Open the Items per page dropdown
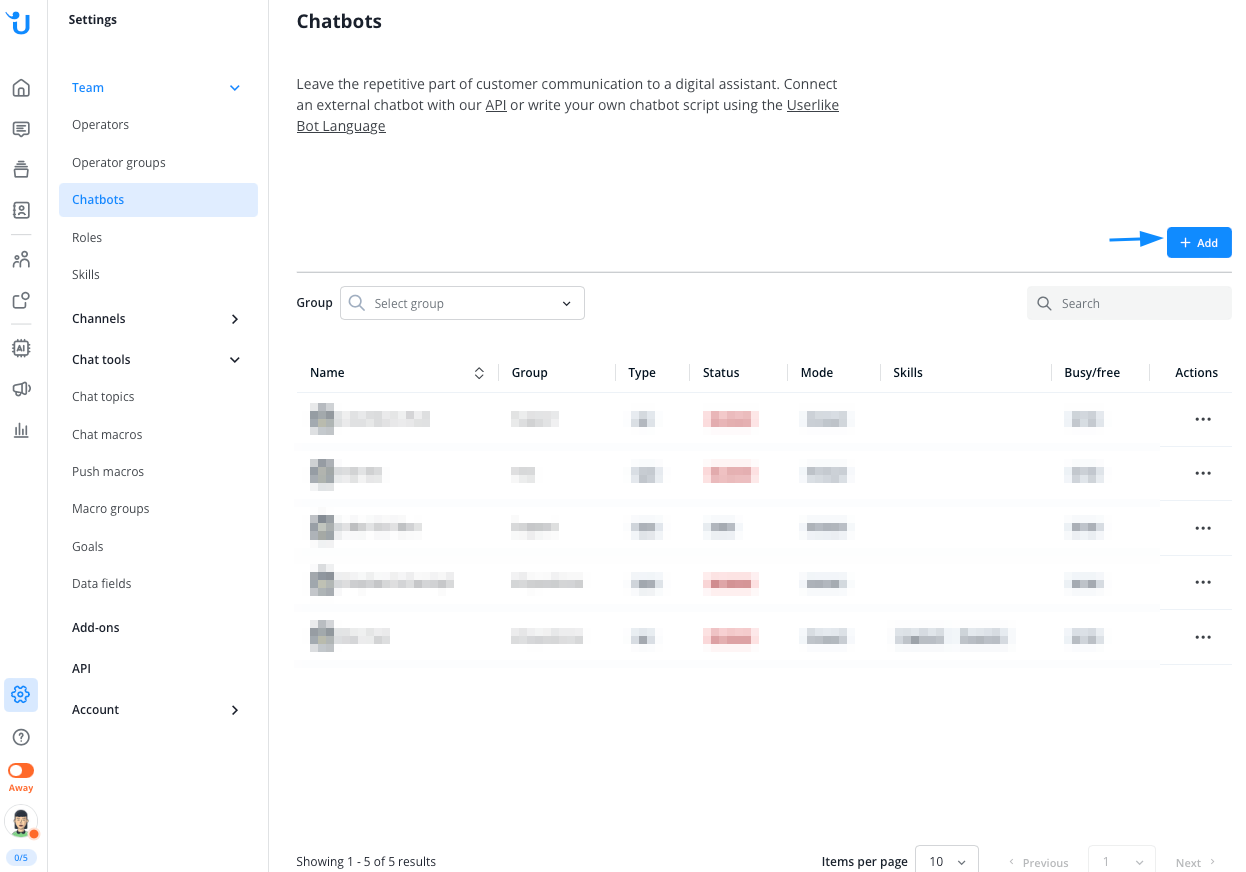Viewport: 1246px width, 872px height. [946, 861]
